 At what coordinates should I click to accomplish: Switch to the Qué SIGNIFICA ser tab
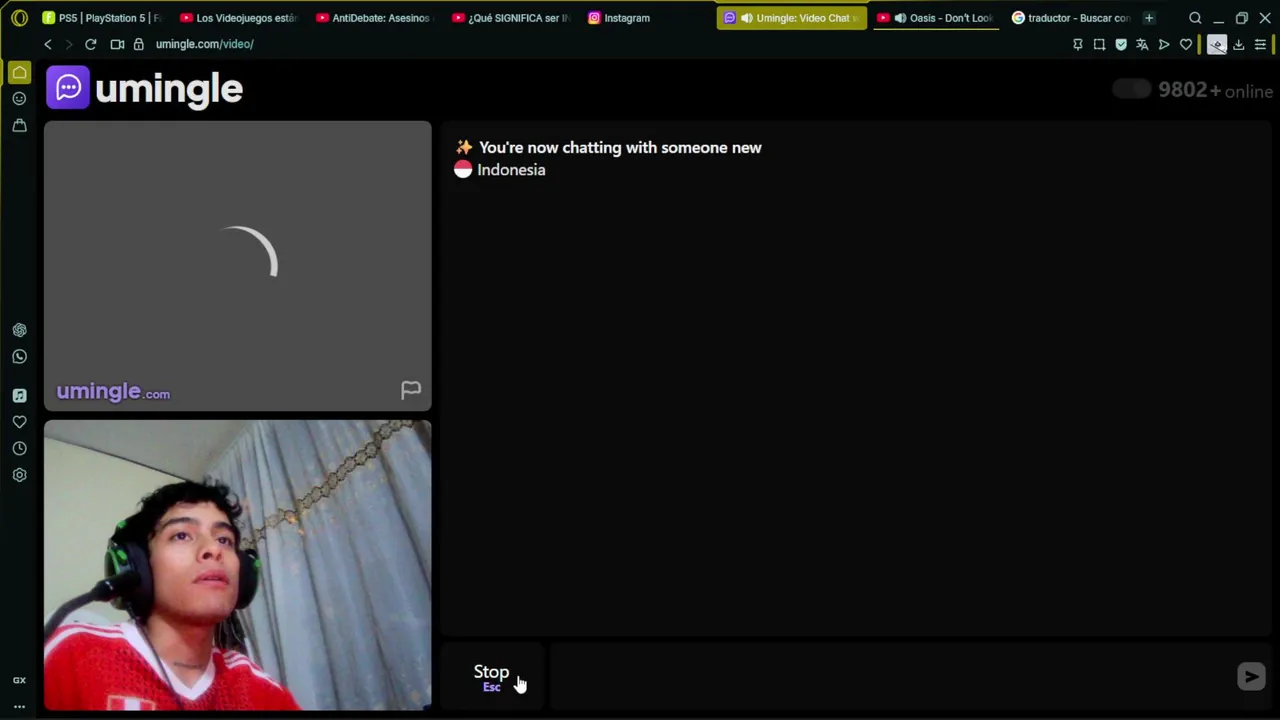click(511, 18)
